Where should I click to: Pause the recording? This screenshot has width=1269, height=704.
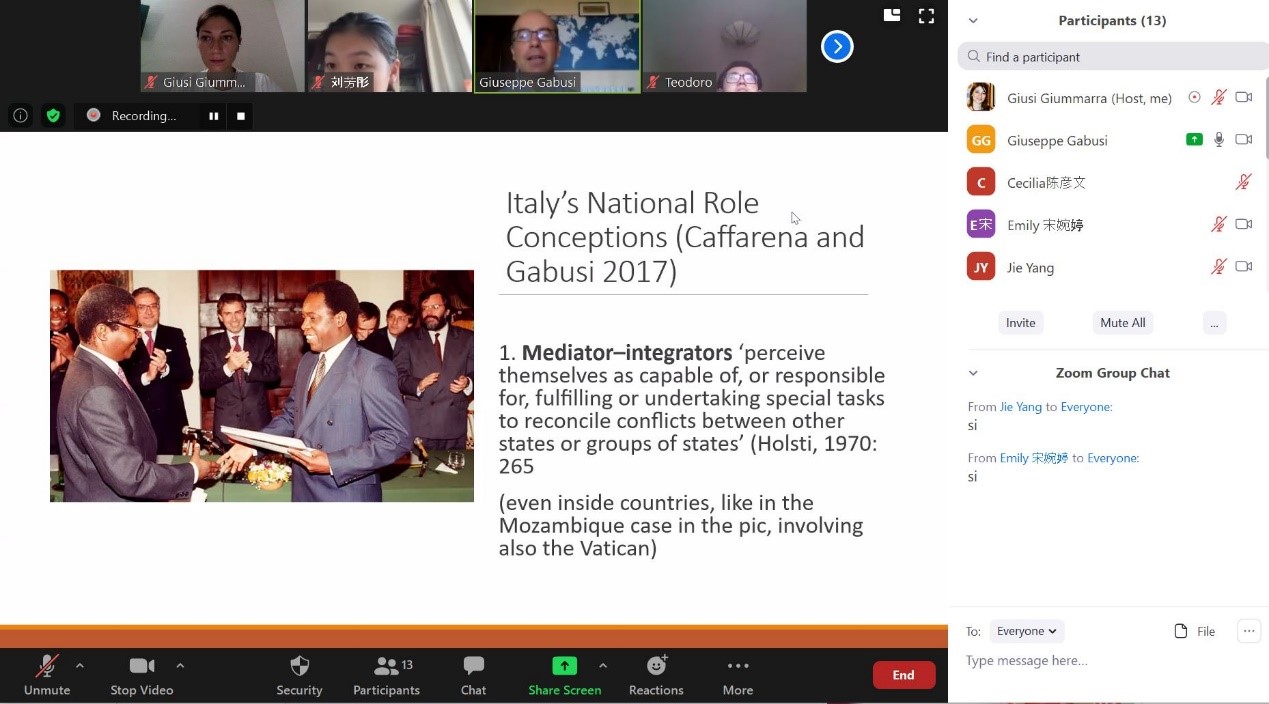213,116
